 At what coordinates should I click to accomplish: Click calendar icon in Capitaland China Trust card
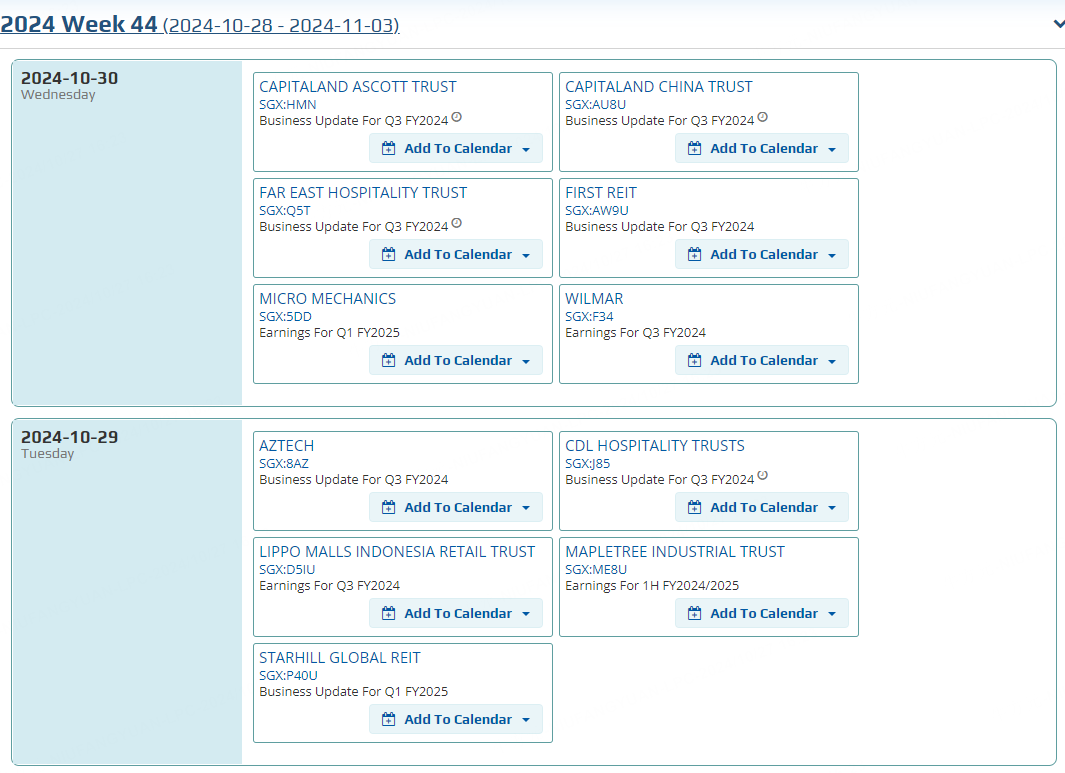[694, 149]
